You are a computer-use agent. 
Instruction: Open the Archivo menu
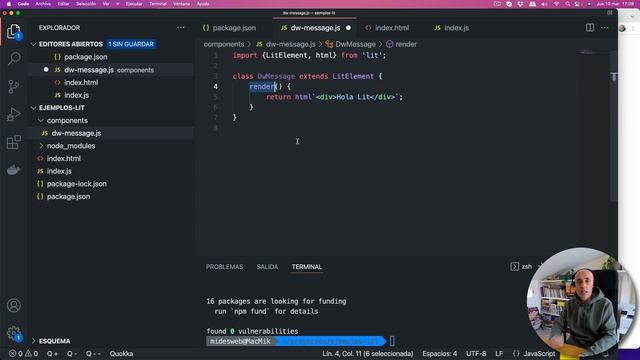coord(43,4)
